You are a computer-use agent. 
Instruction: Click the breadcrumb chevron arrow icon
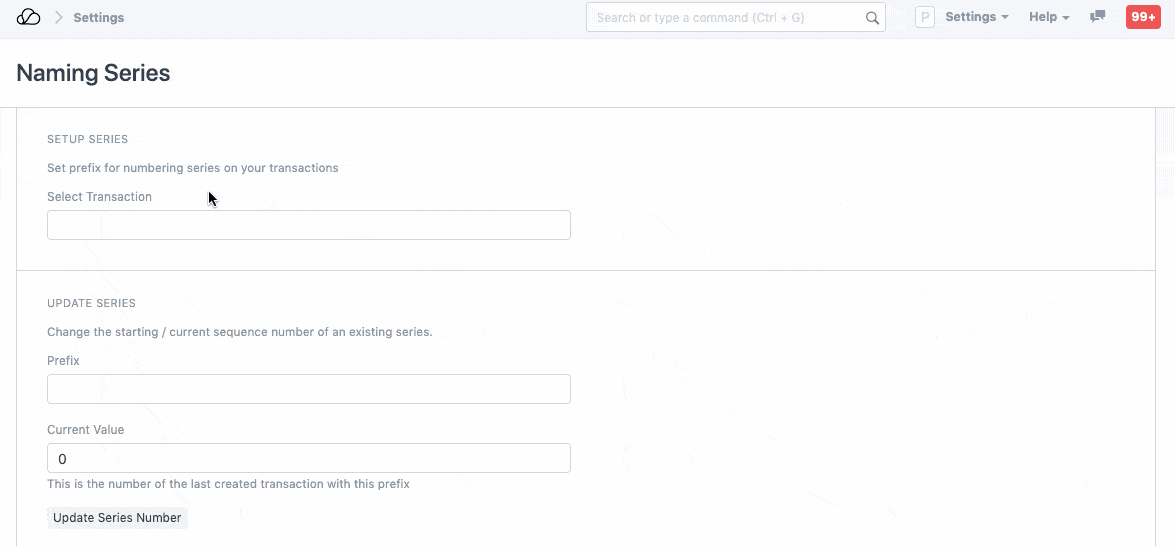pos(58,18)
